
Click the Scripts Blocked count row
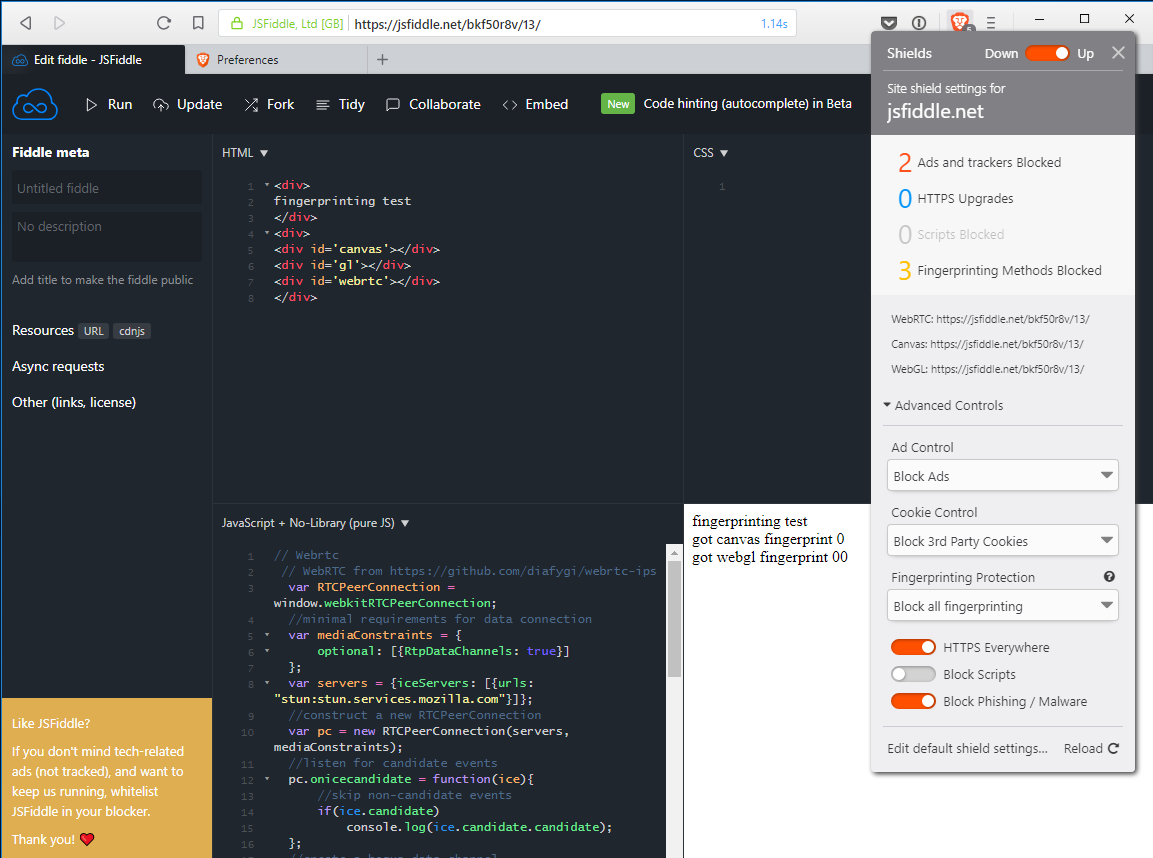pyautogui.click(x=952, y=235)
